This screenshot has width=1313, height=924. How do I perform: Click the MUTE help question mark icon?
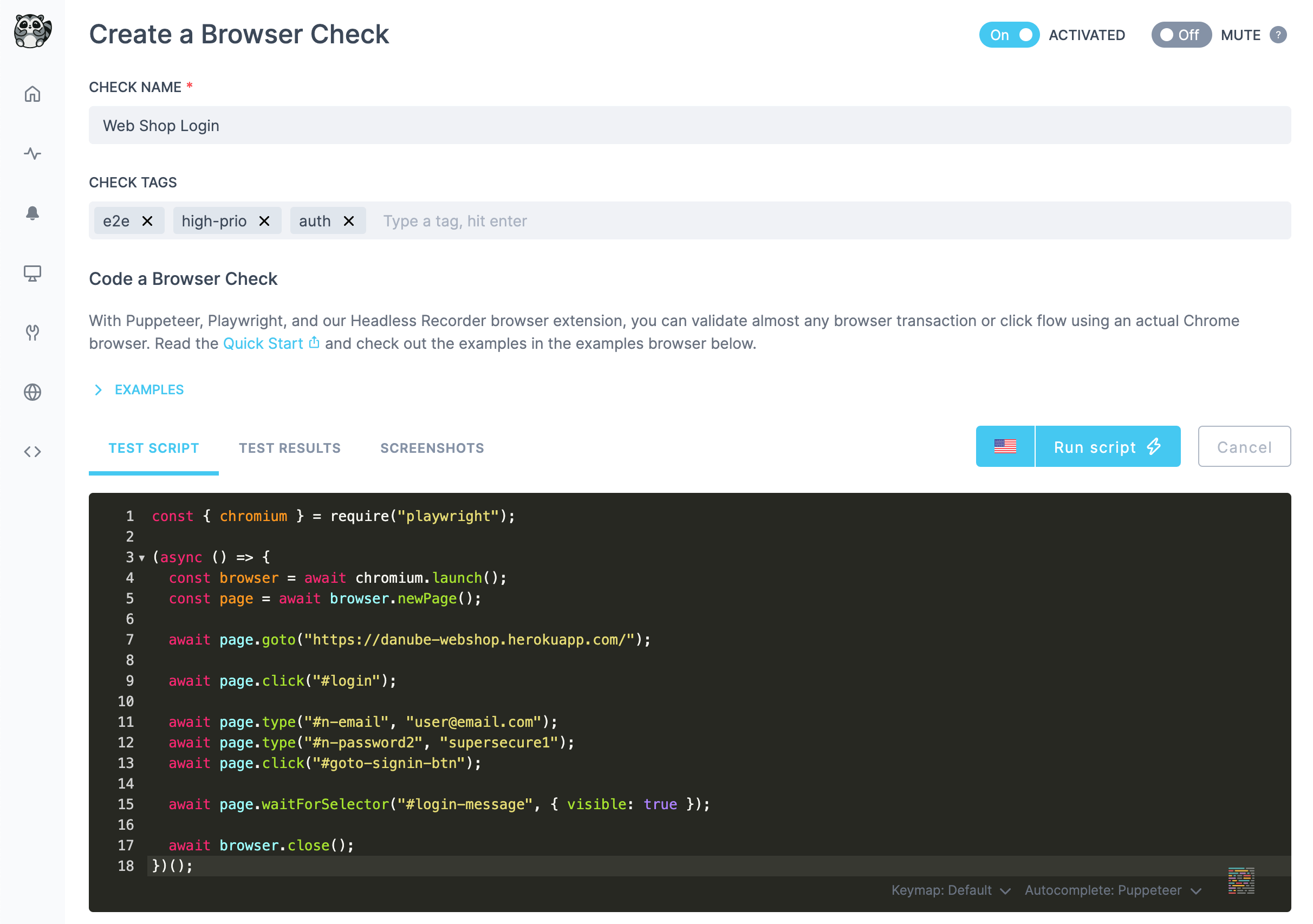pos(1278,35)
